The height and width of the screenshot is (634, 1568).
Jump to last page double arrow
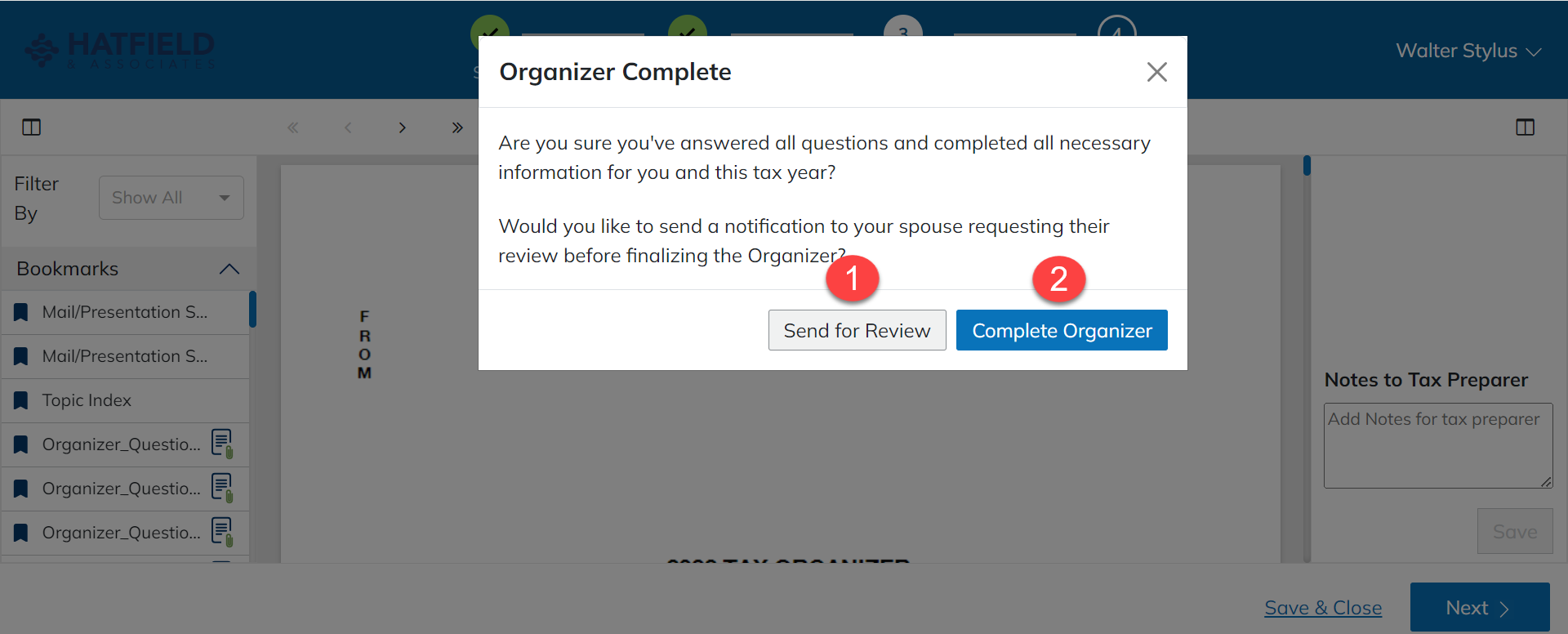(x=457, y=127)
